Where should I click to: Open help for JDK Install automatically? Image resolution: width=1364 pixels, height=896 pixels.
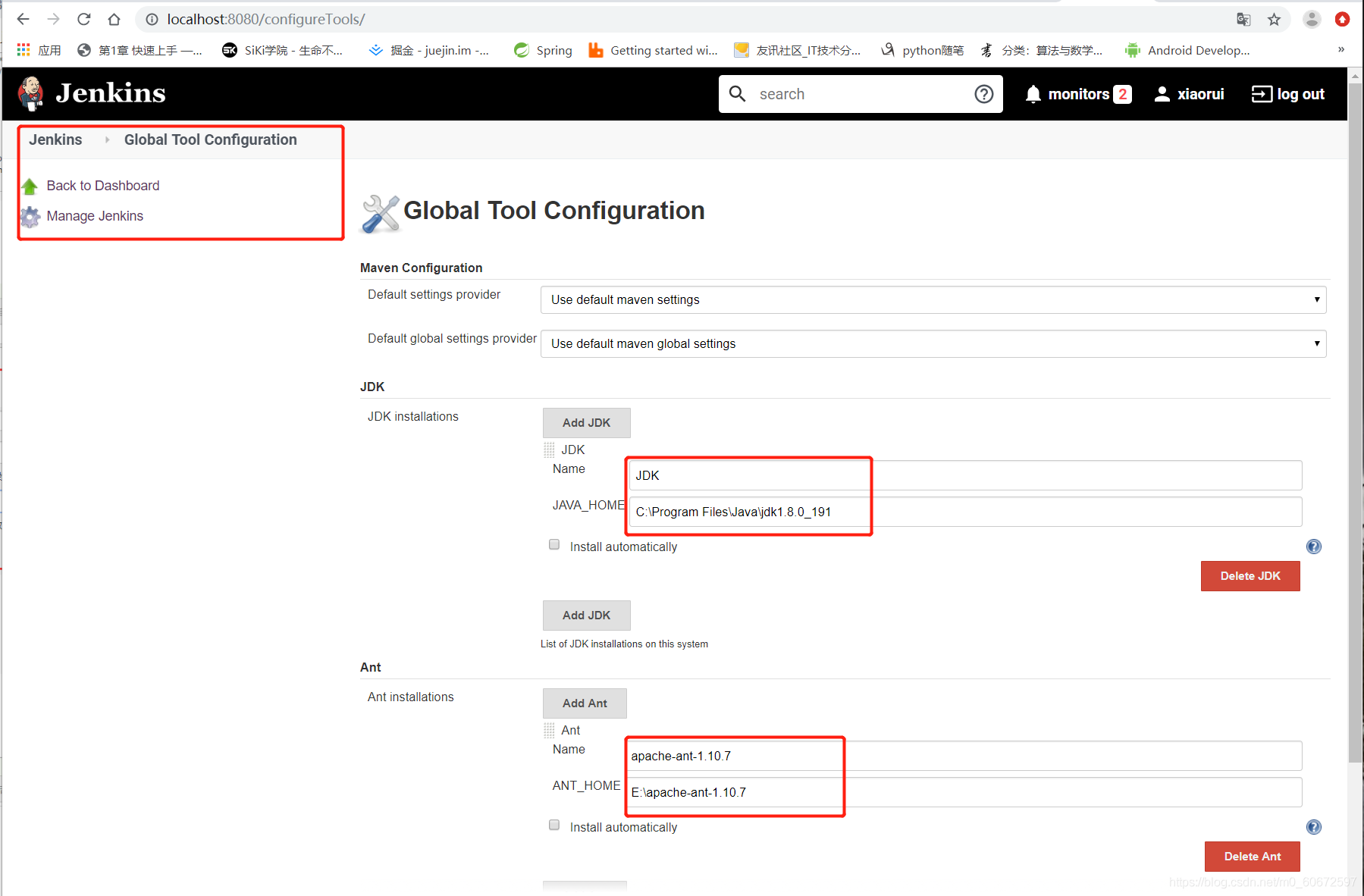tap(1313, 547)
